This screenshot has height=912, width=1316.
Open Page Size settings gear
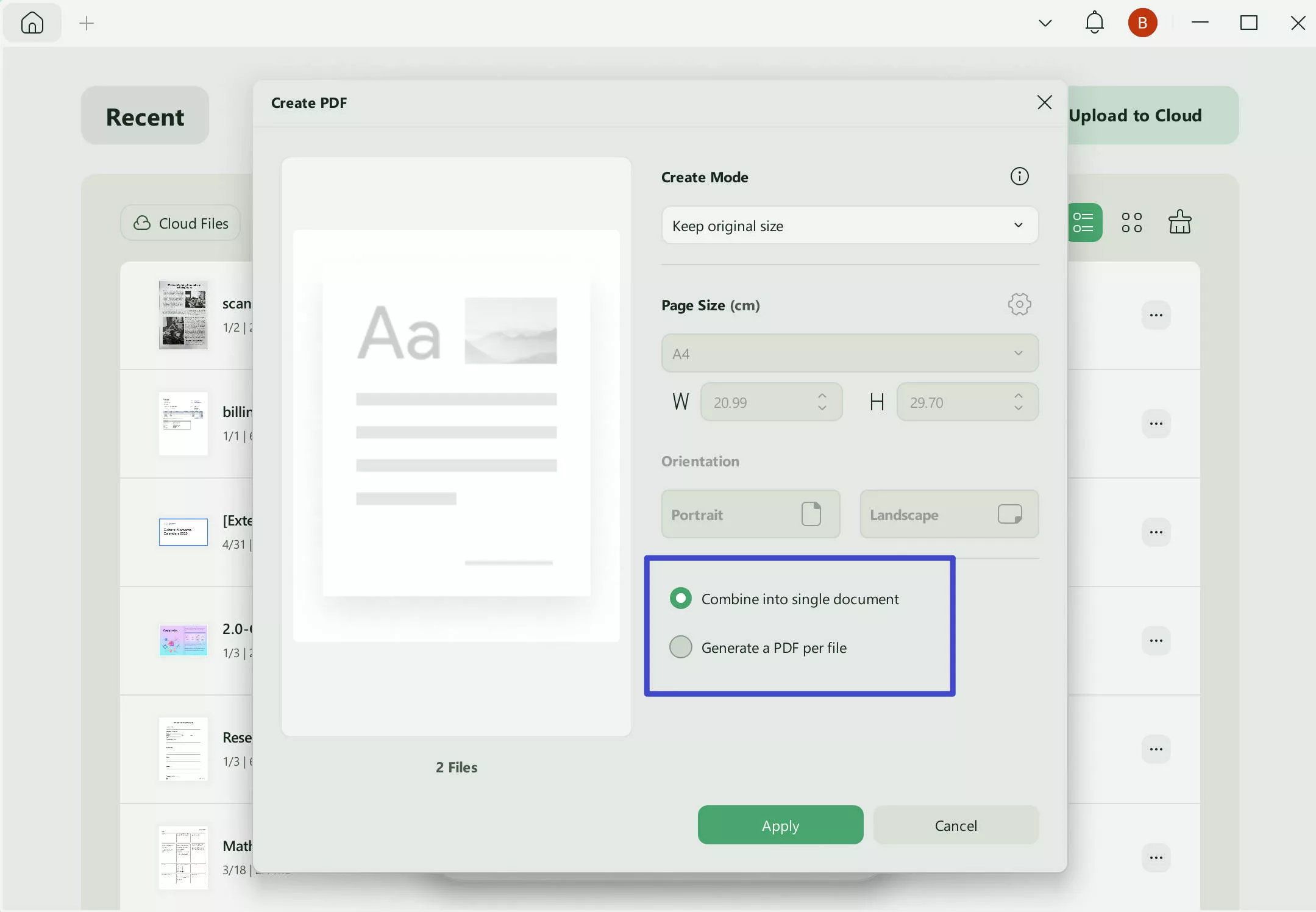1019,304
